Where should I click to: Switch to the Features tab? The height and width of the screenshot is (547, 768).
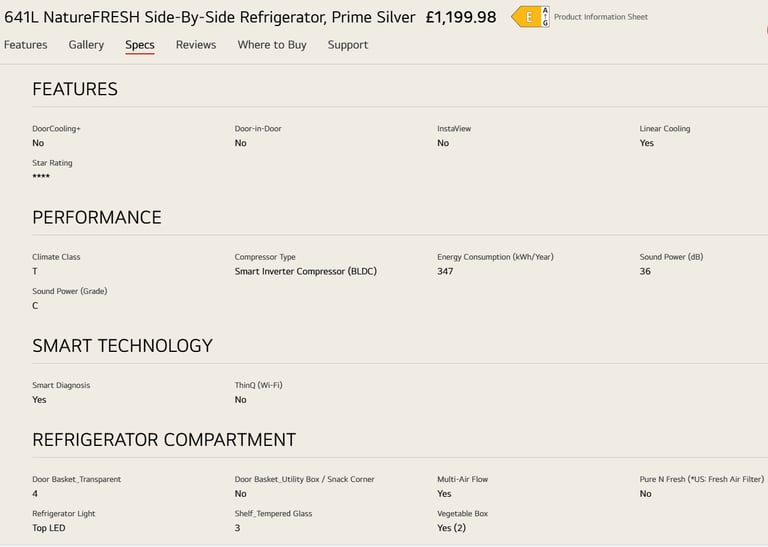tap(25, 45)
